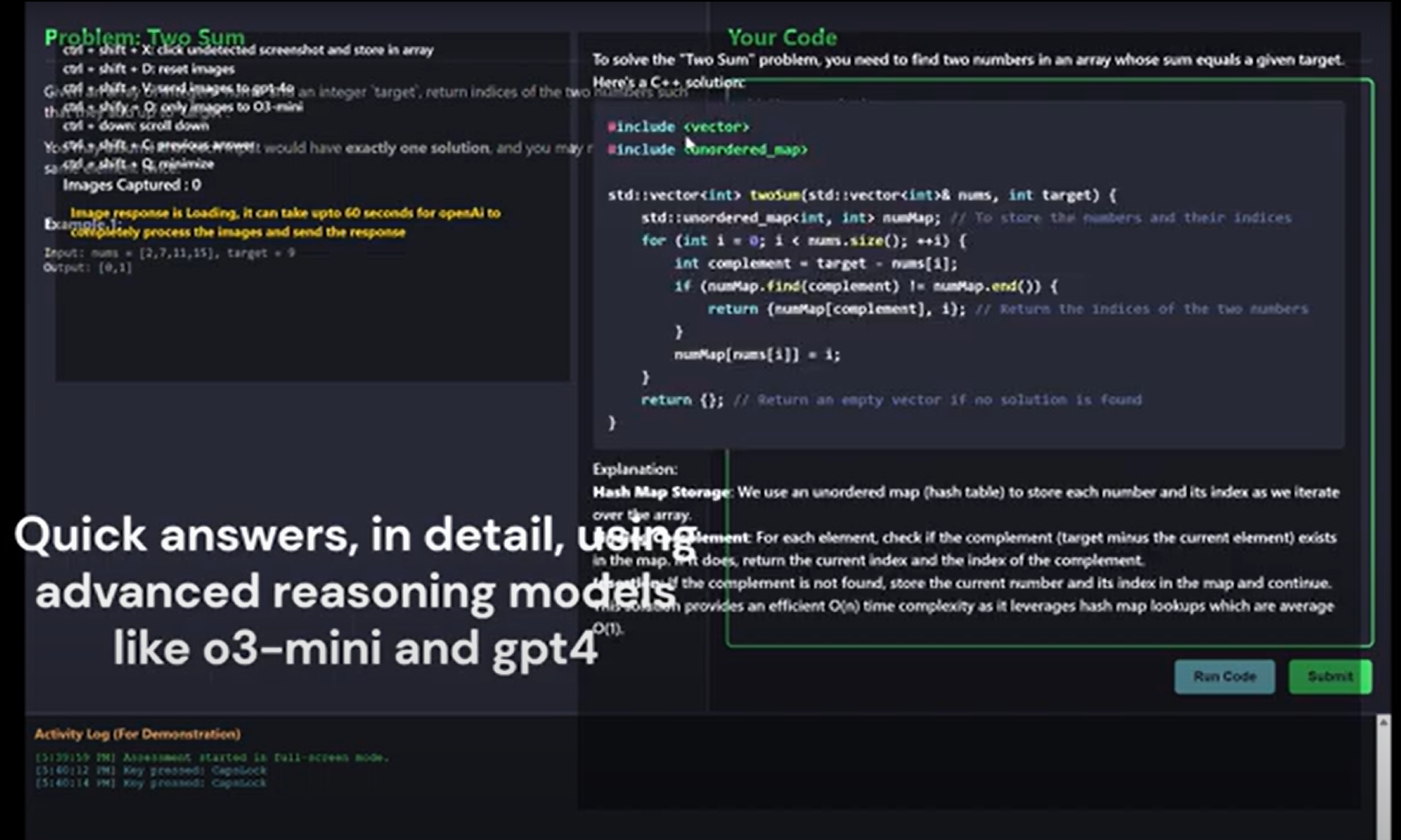Click the 'Assessment started in full-screen mode' log entry
The height and width of the screenshot is (840, 1401).
pyautogui.click(x=212, y=757)
